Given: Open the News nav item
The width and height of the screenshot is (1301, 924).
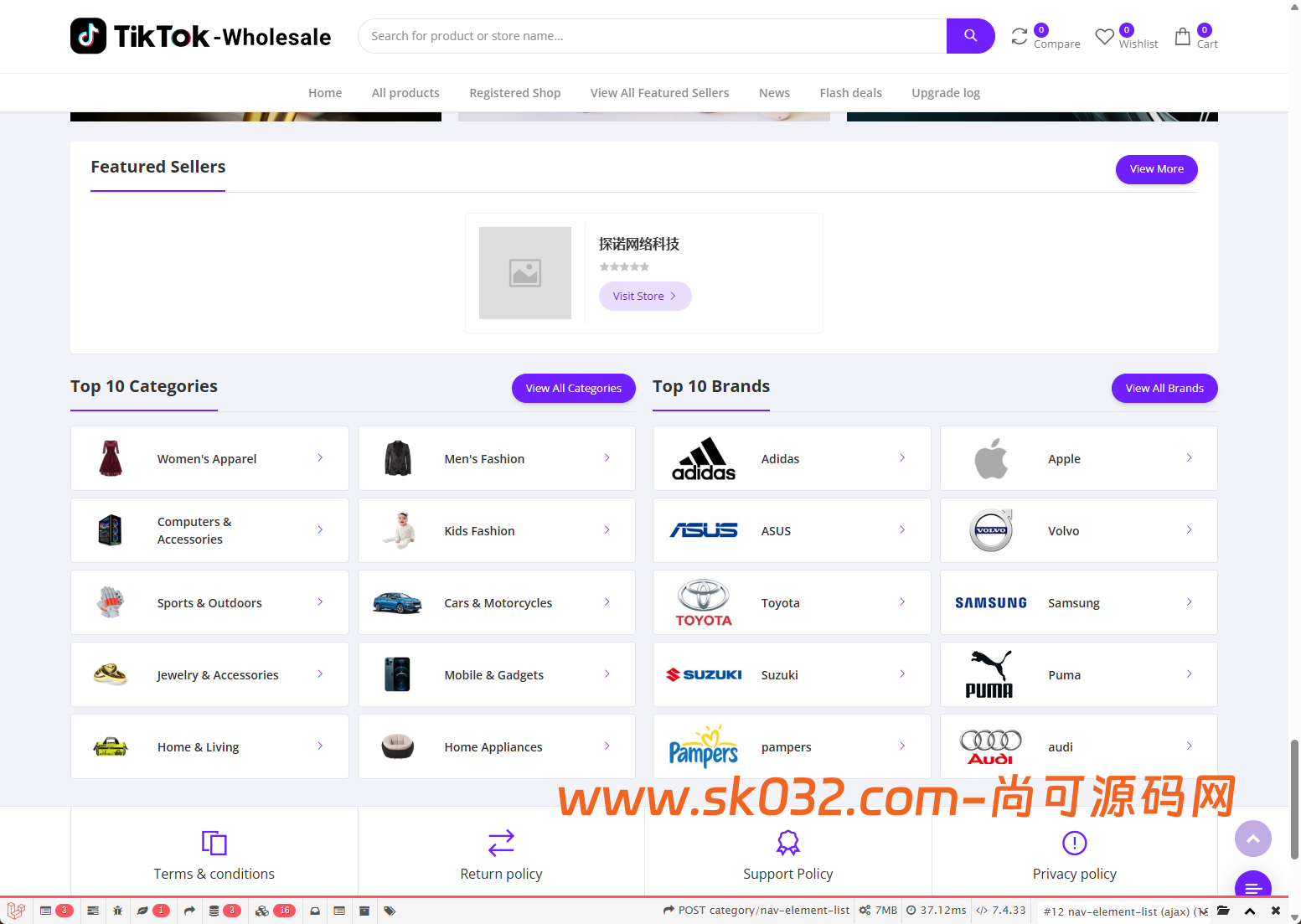Looking at the screenshot, I should pos(774,93).
